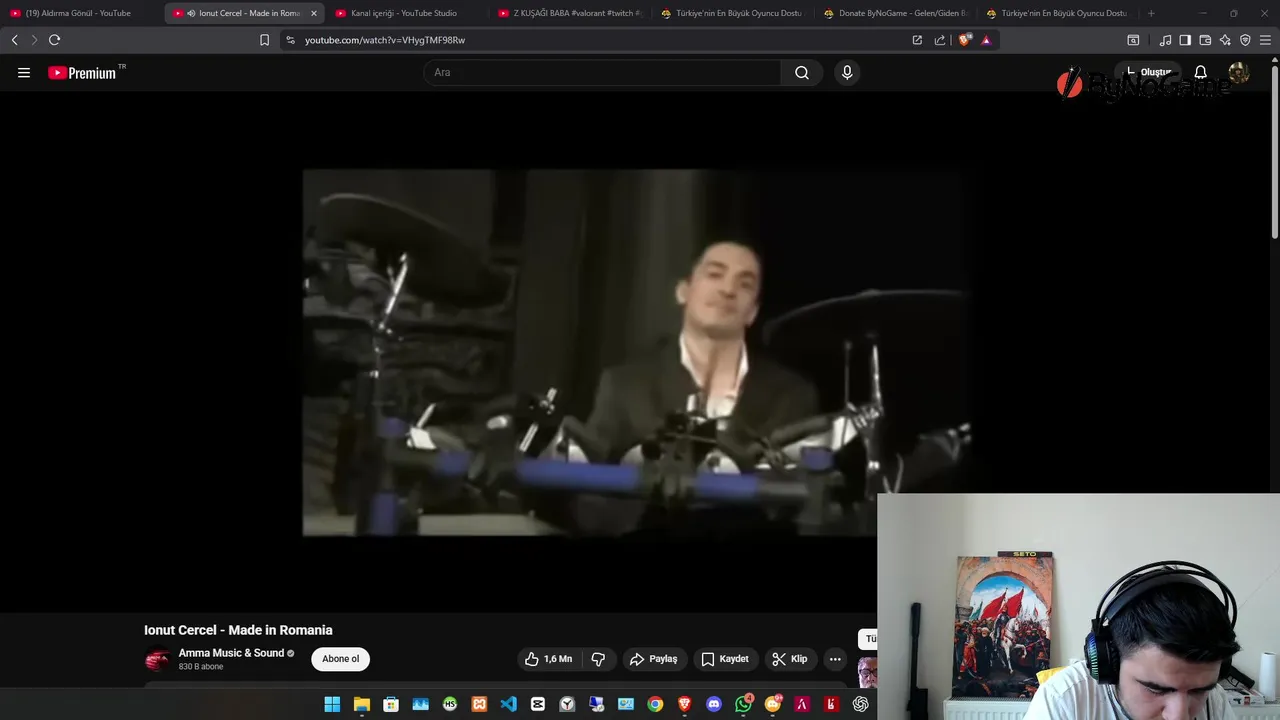
Task: Open the Amma Music & Sound channel avatar
Action: pos(157,660)
